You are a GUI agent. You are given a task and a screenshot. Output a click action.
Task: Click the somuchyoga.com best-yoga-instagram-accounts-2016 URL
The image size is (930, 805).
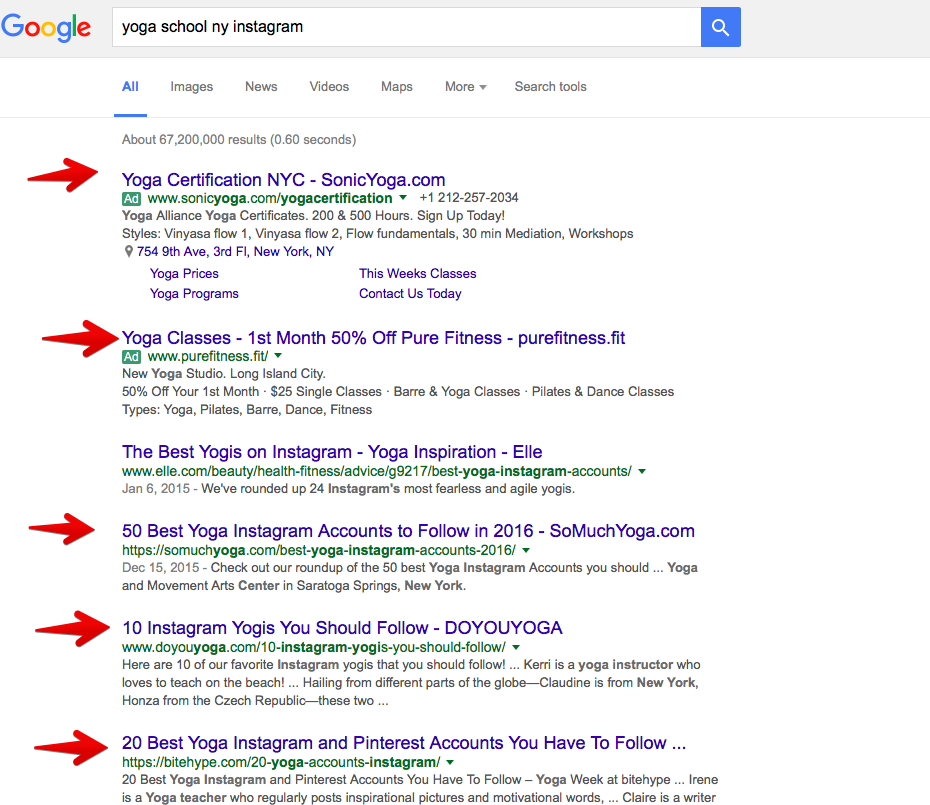tap(319, 551)
